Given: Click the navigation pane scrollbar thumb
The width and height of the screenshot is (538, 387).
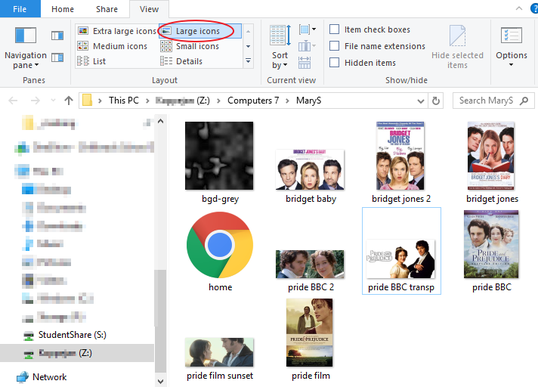Looking at the screenshot, I should (x=160, y=321).
